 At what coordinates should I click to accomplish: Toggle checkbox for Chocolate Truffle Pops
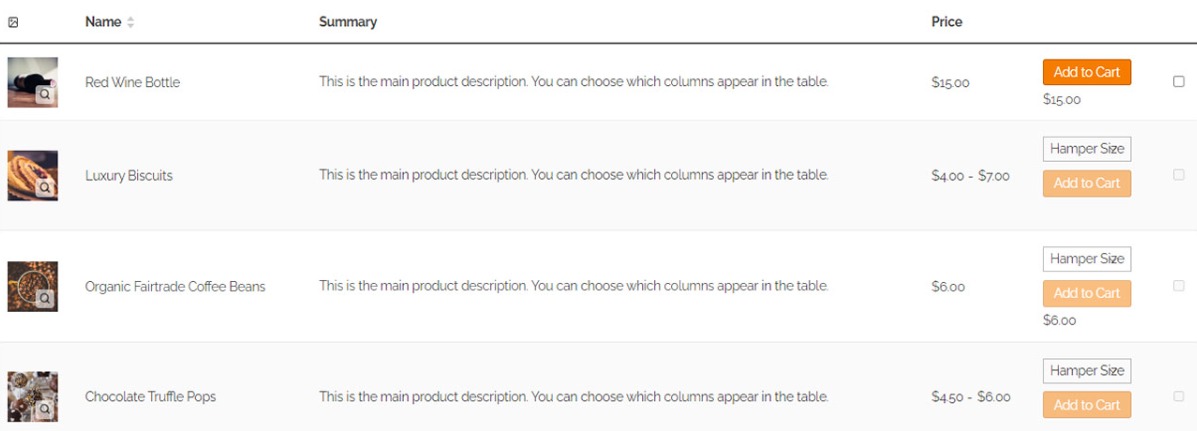point(1178,397)
